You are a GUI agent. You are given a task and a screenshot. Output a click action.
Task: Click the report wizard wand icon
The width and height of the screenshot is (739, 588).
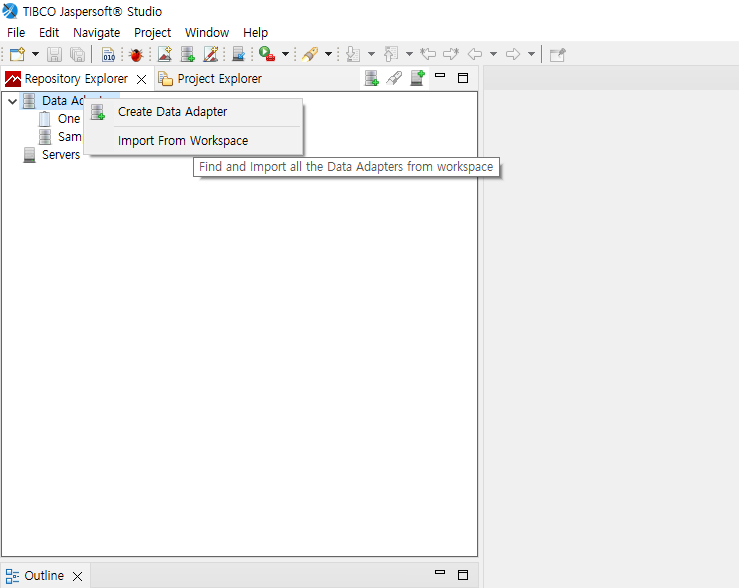pos(211,54)
